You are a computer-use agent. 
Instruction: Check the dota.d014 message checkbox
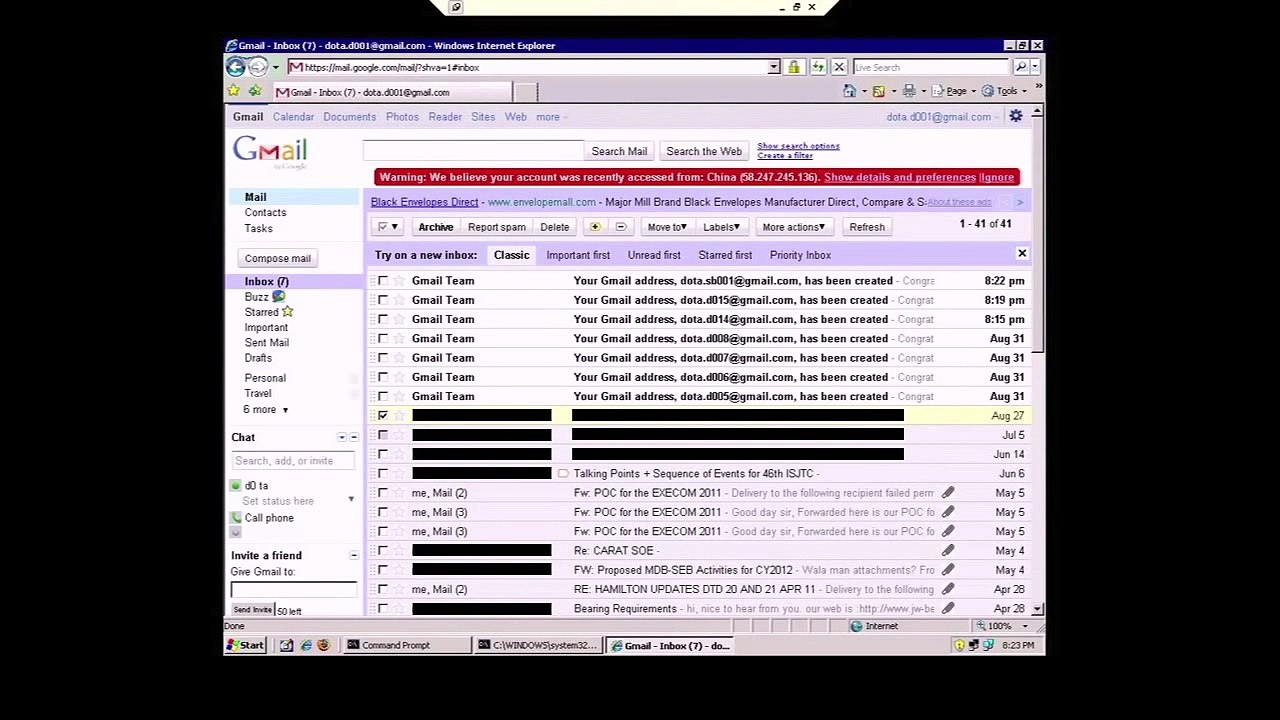383,319
